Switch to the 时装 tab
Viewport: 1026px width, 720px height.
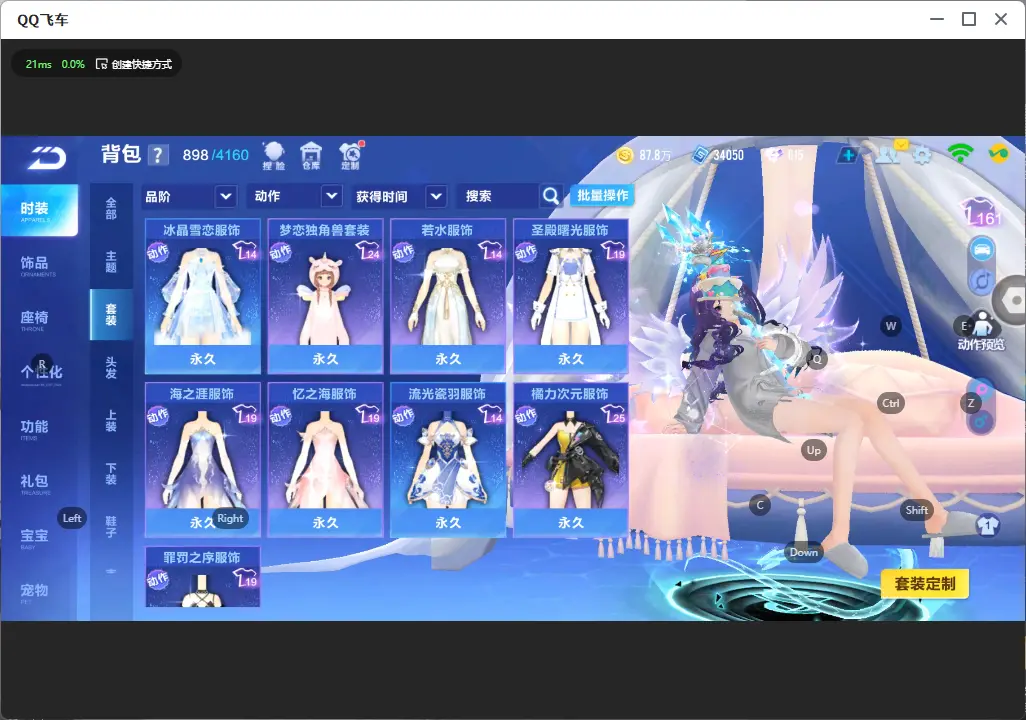pos(39,210)
